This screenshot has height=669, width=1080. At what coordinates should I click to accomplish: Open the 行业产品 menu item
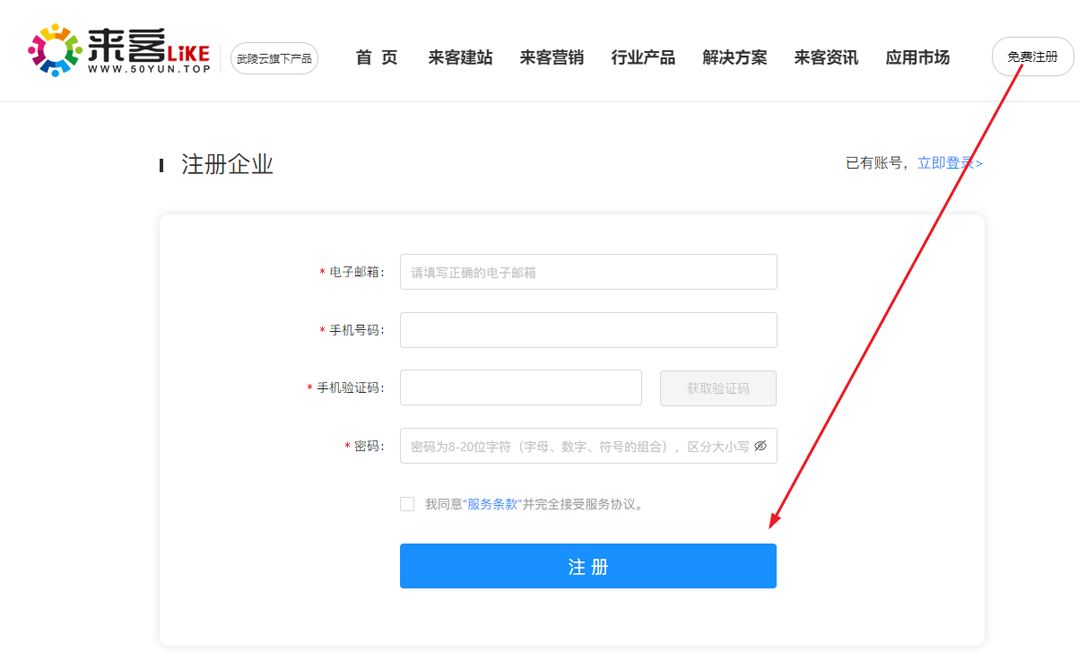643,57
